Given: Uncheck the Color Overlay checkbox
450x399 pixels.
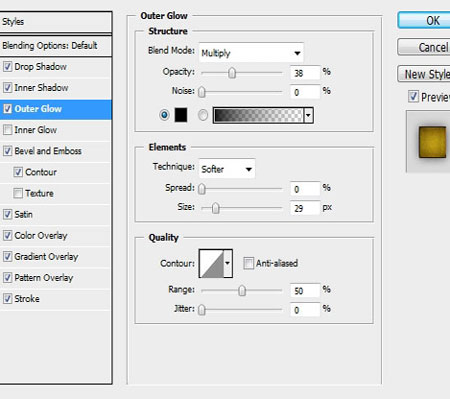Looking at the screenshot, I should pyautogui.click(x=7, y=235).
